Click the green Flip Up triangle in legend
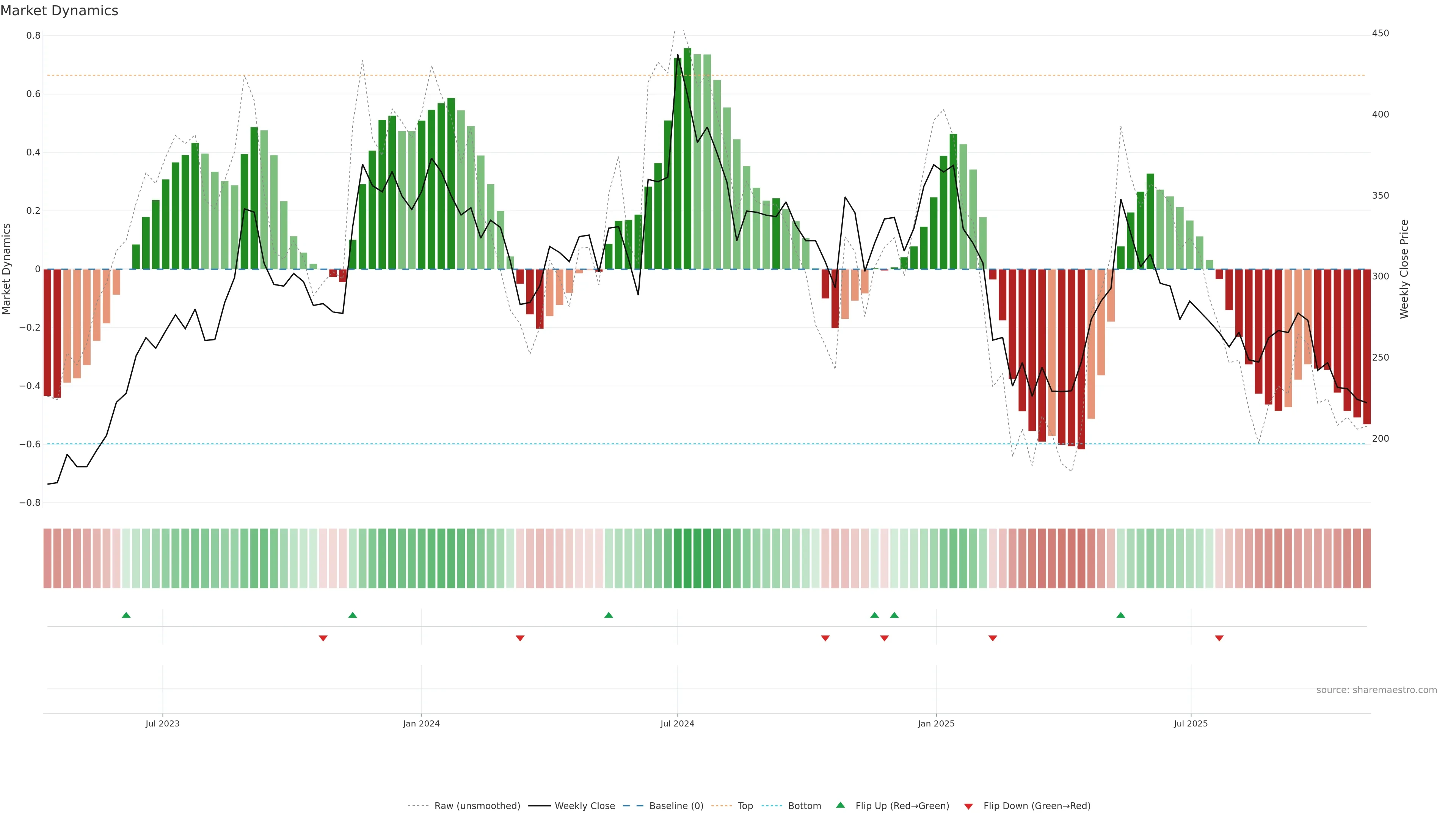1456x819 pixels. point(840,805)
